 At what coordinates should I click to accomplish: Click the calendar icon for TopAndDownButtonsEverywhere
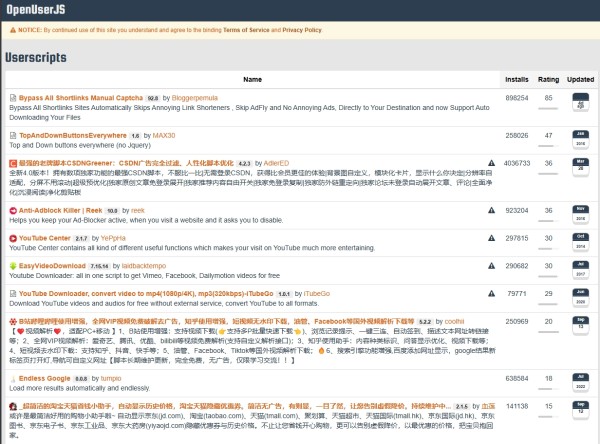click(x=580, y=140)
